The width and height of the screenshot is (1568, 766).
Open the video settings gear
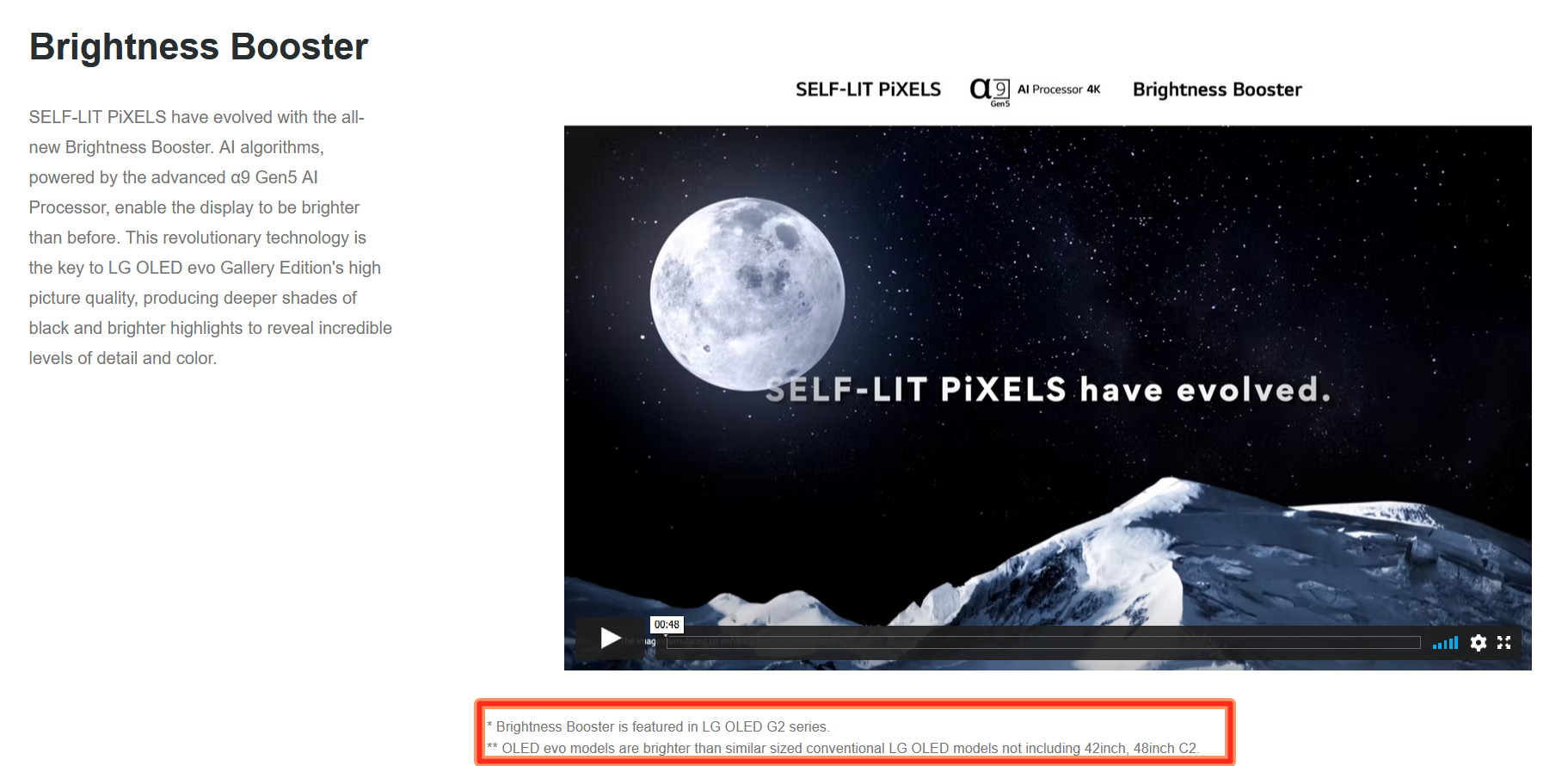pyautogui.click(x=1478, y=643)
